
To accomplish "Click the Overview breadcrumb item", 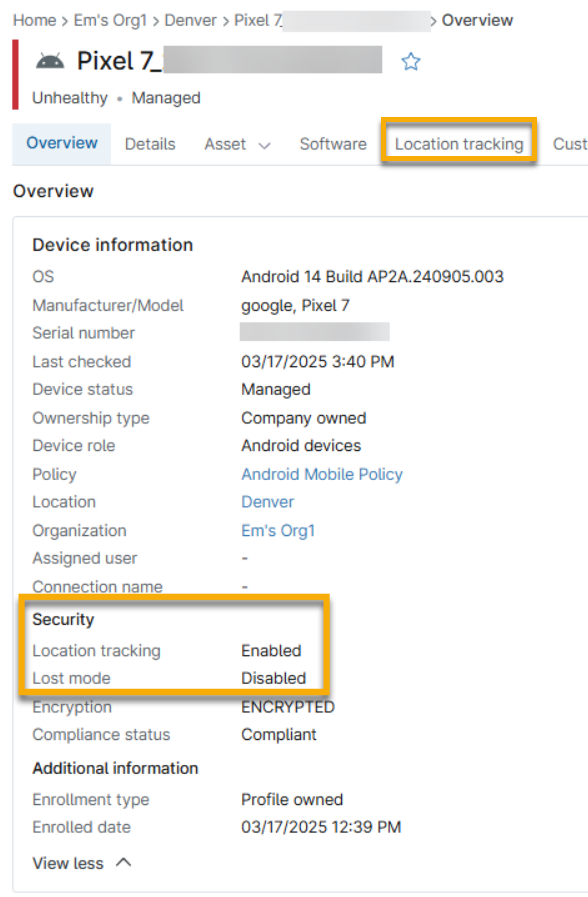I will 477,21.
